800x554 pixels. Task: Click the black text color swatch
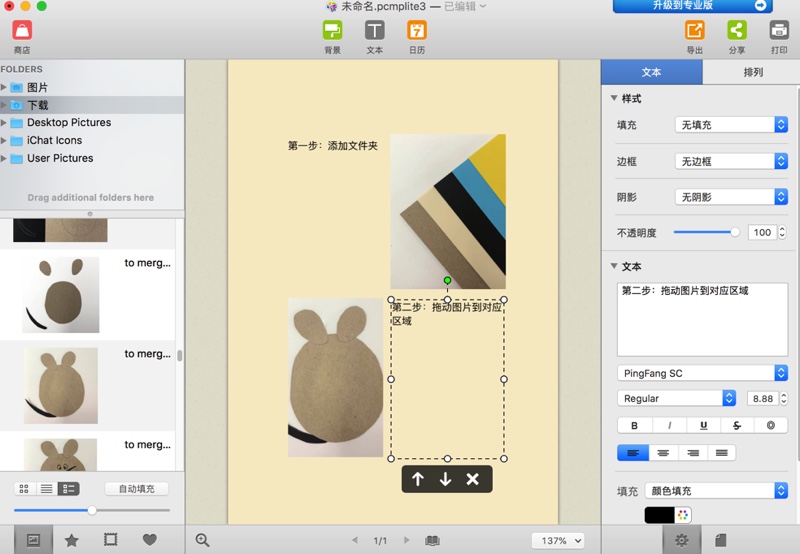tap(659, 515)
